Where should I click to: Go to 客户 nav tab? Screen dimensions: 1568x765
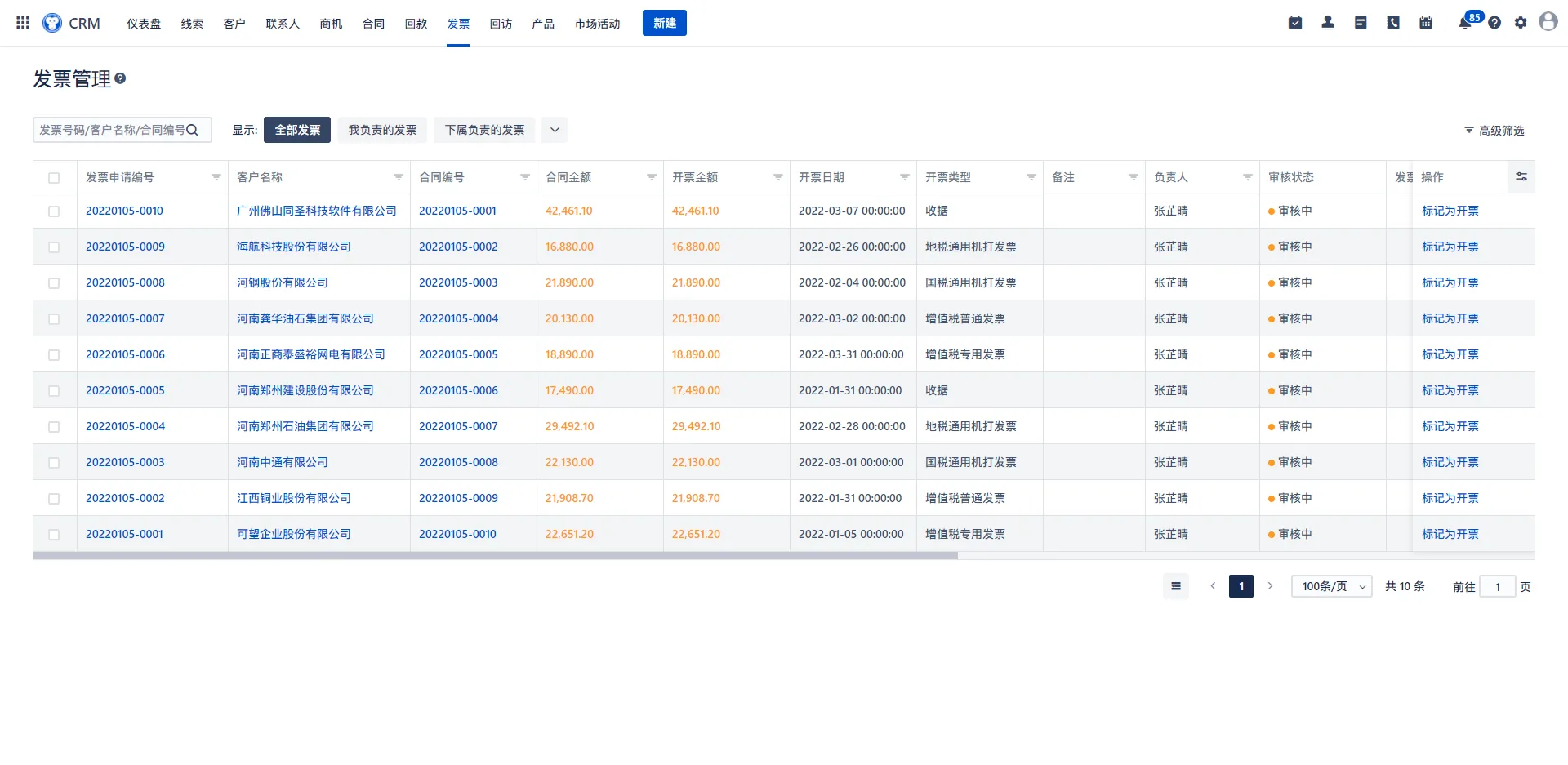234,24
